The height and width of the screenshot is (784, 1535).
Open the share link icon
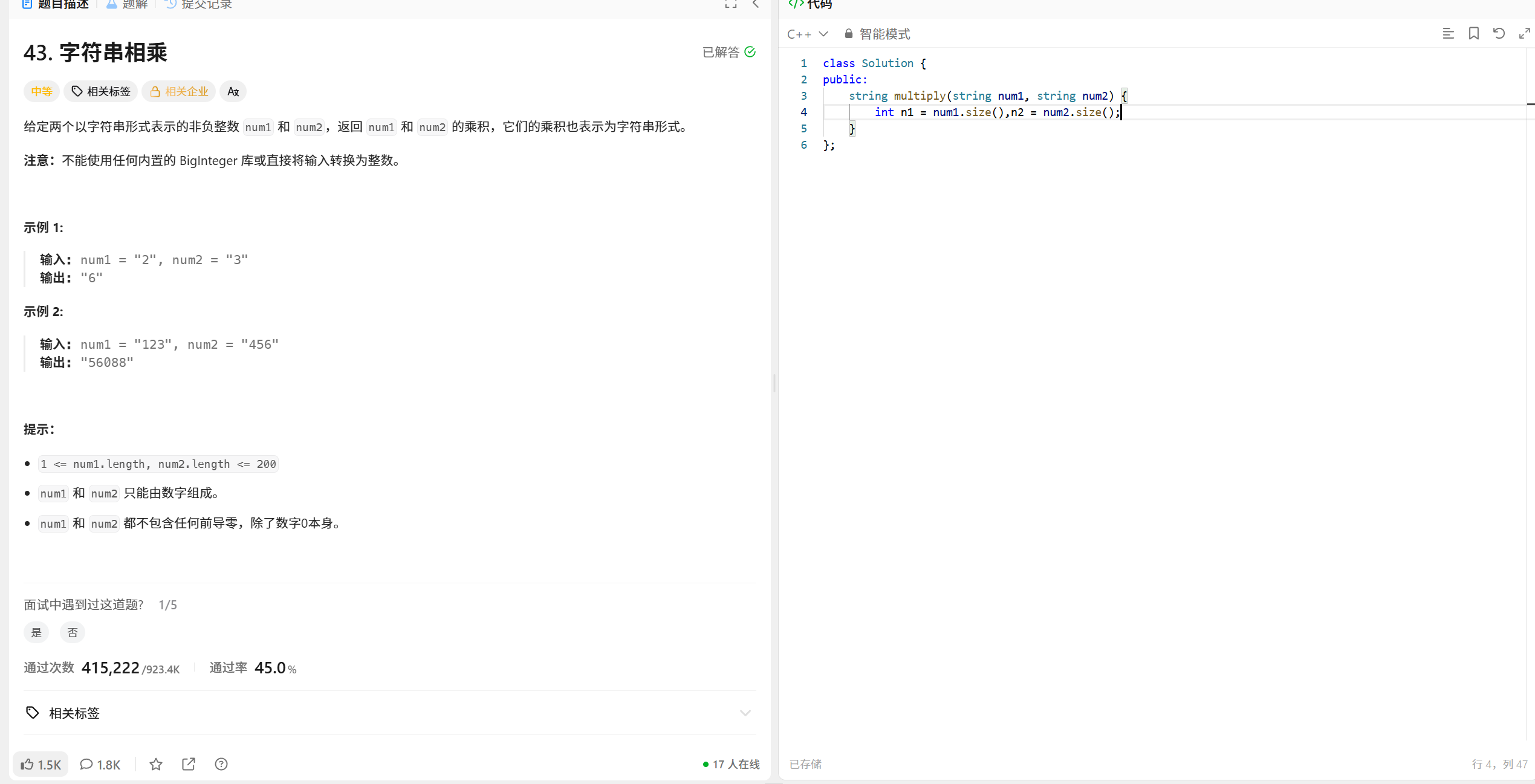189,764
